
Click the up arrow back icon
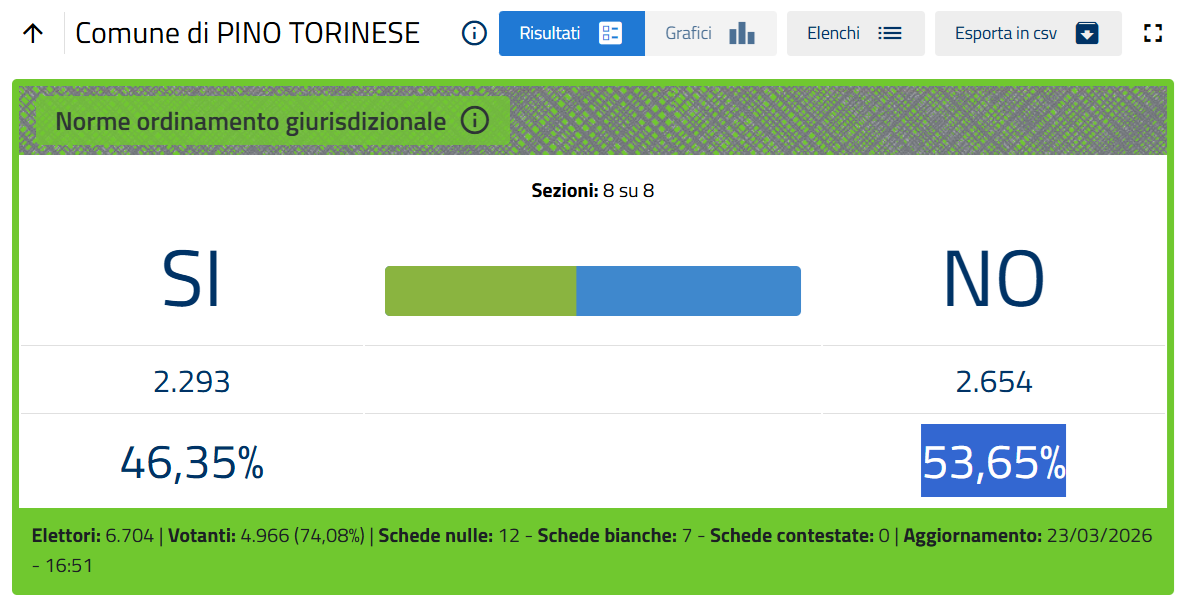click(x=33, y=33)
